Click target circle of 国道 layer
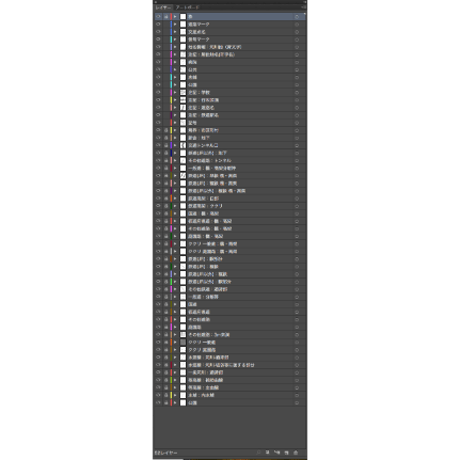 (297, 304)
